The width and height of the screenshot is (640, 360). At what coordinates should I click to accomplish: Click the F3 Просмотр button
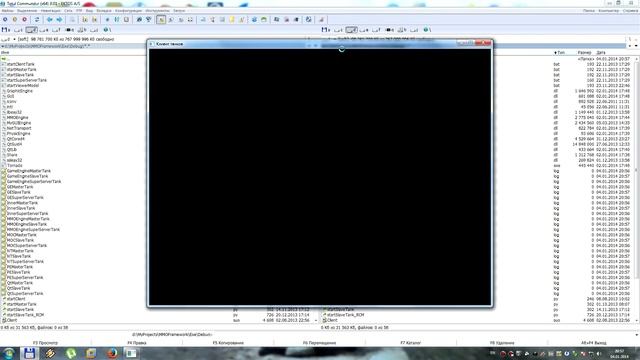(x=45, y=343)
